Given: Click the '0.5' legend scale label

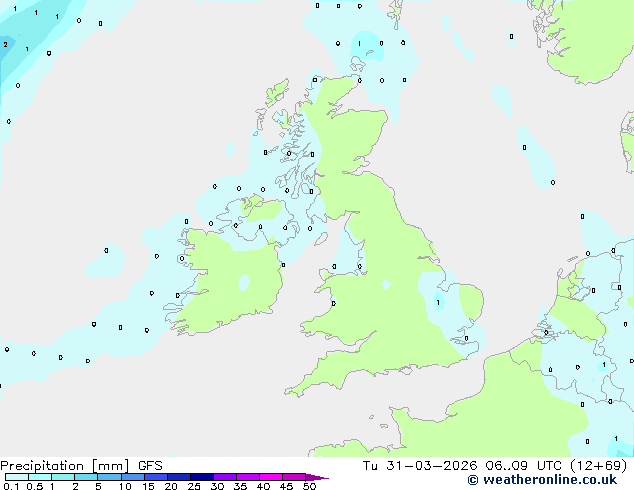Looking at the screenshot, I should pos(35,486).
